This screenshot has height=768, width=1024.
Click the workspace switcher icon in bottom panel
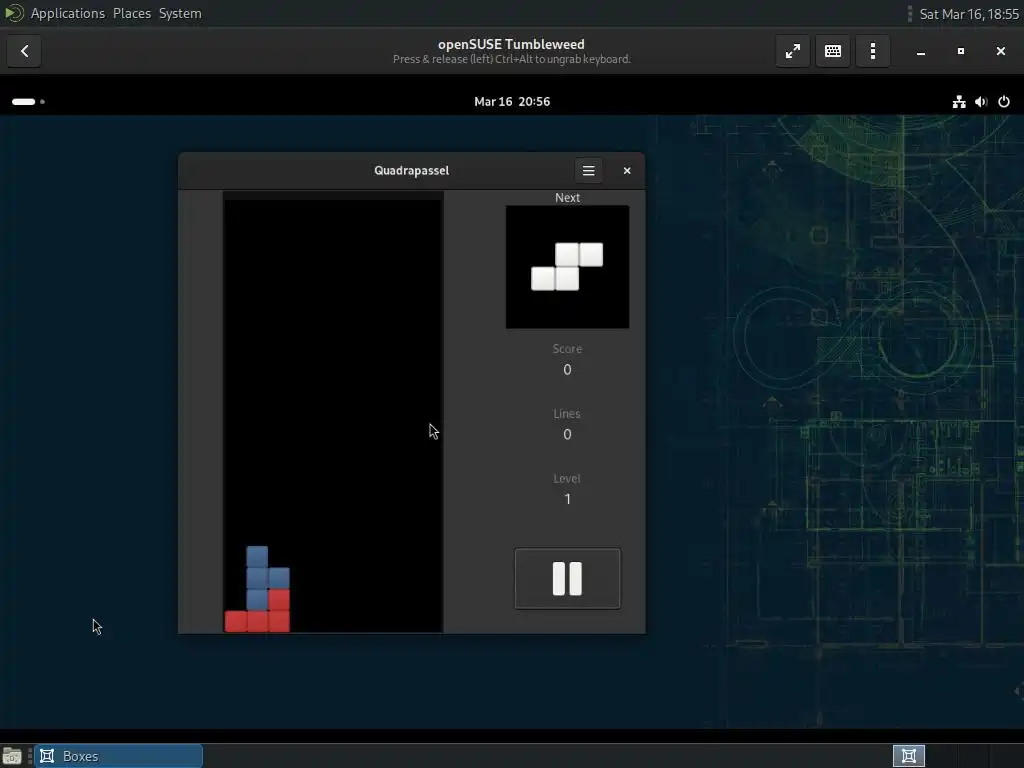tap(908, 756)
